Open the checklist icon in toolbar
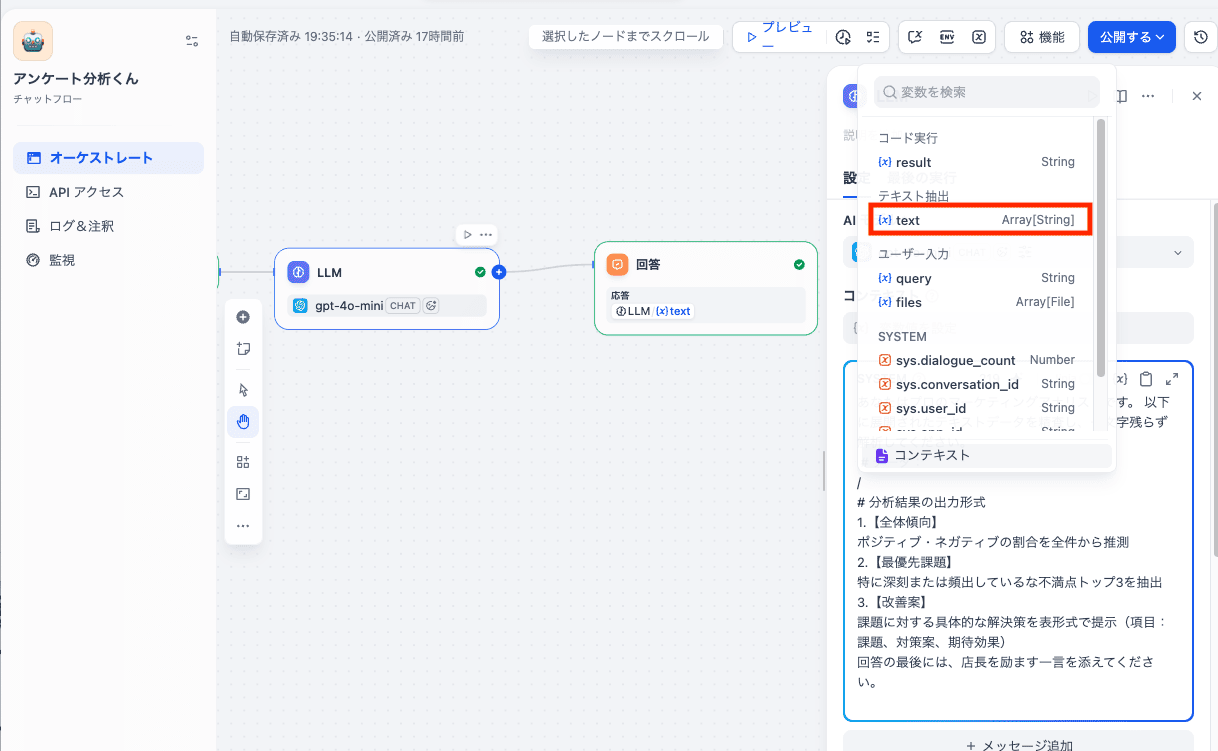Image resolution: width=1218 pixels, height=751 pixels. tap(873, 37)
